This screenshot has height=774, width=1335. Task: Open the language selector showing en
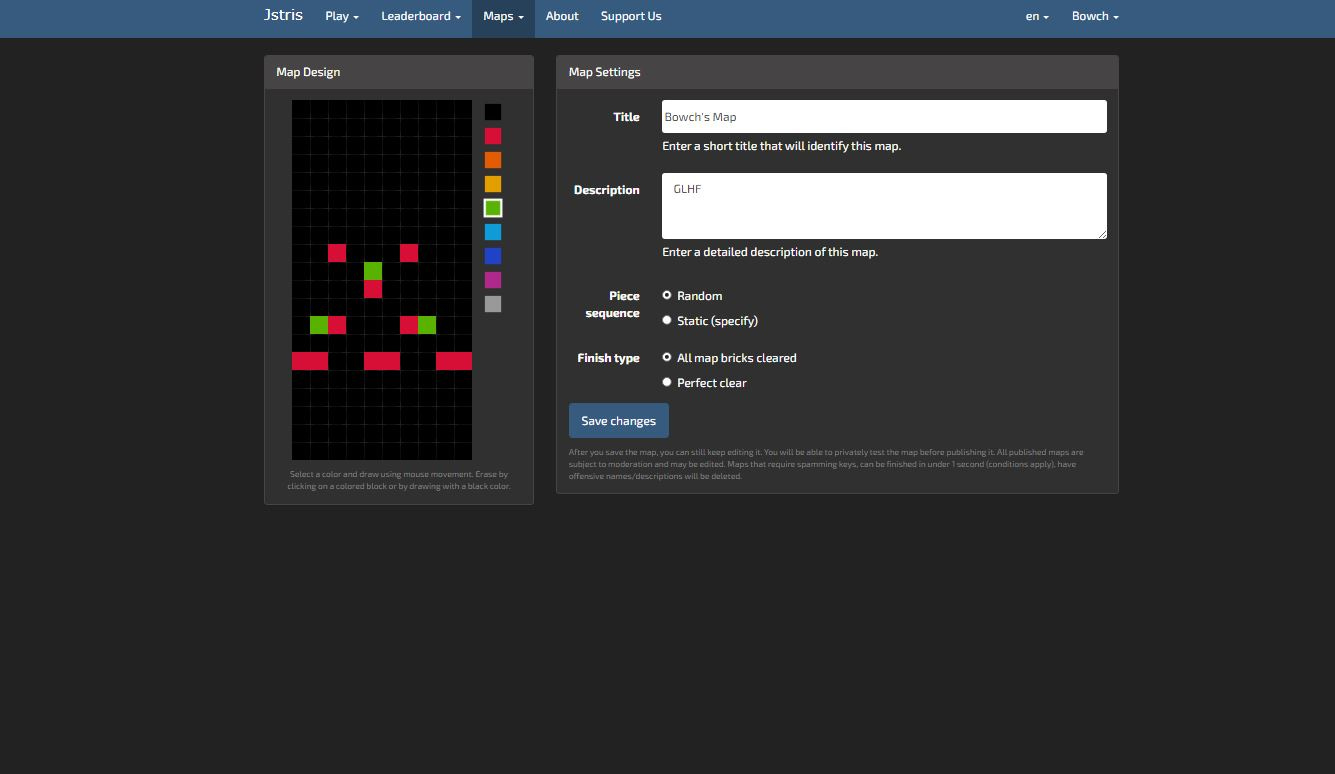click(1036, 16)
